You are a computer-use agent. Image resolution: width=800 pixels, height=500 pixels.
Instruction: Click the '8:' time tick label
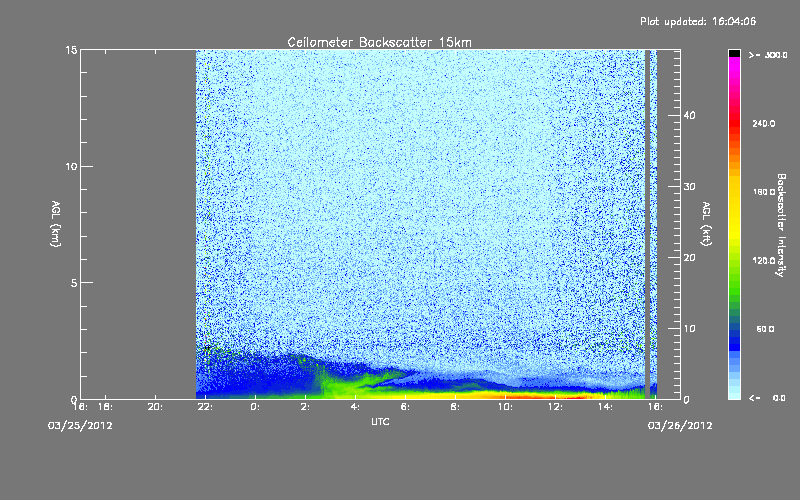455,407
